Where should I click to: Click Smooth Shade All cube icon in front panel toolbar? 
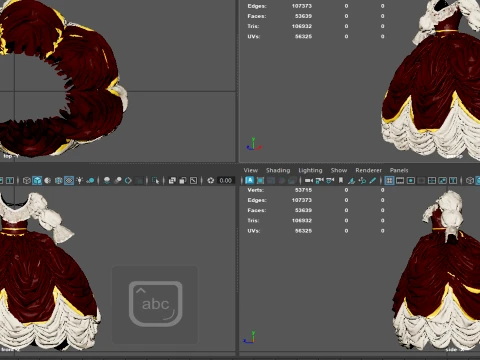pyautogui.click(x=37, y=181)
